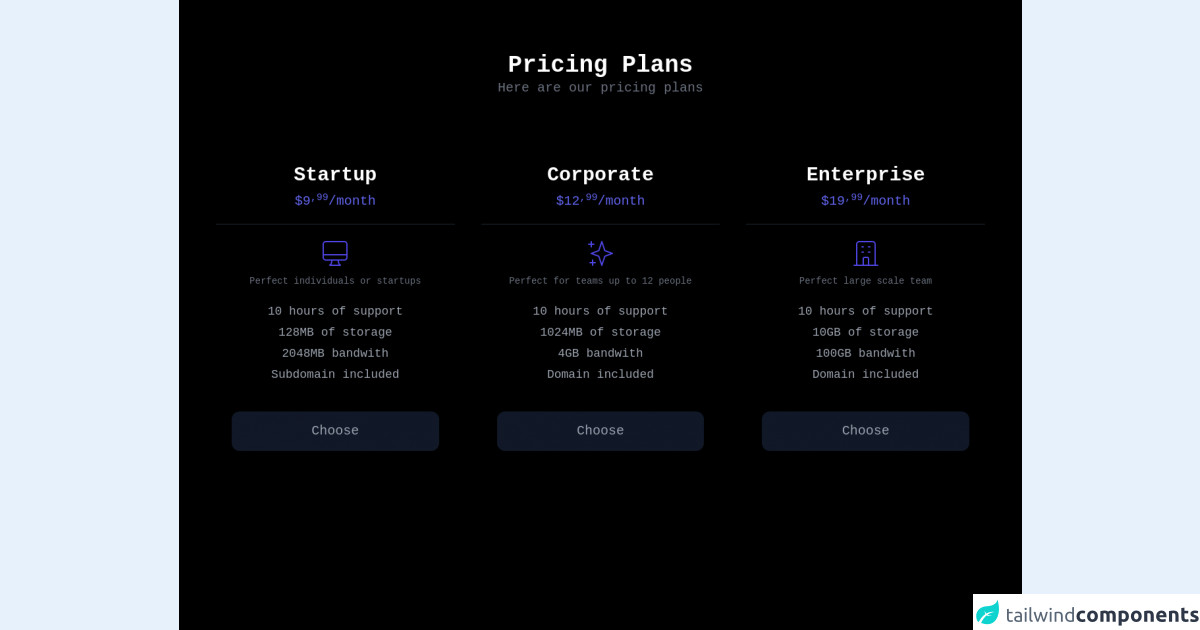Click the Enterprise plan building icon
1200x630 pixels.
click(x=865, y=253)
